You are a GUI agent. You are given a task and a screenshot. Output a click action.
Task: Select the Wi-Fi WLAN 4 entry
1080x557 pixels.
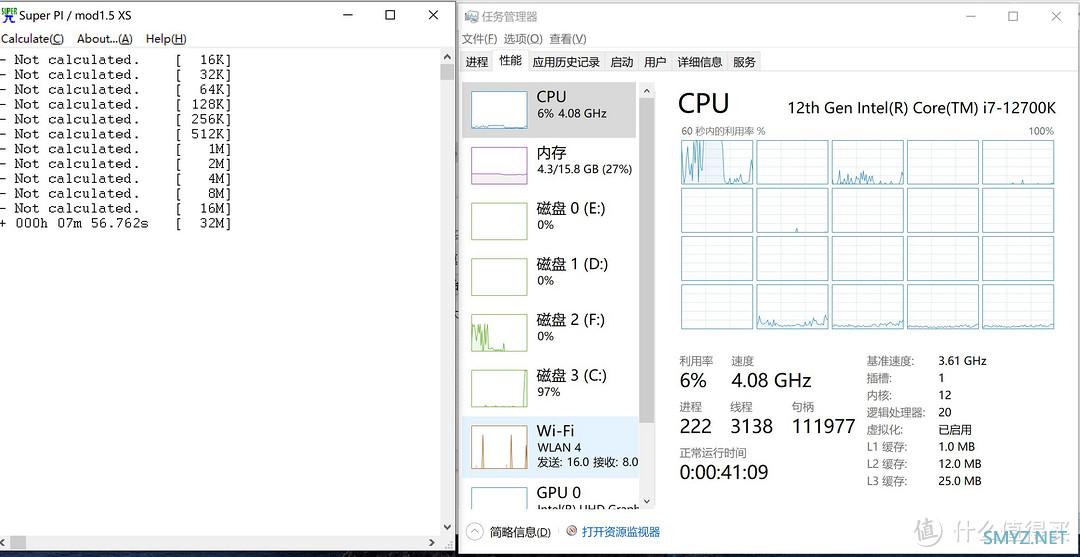549,447
